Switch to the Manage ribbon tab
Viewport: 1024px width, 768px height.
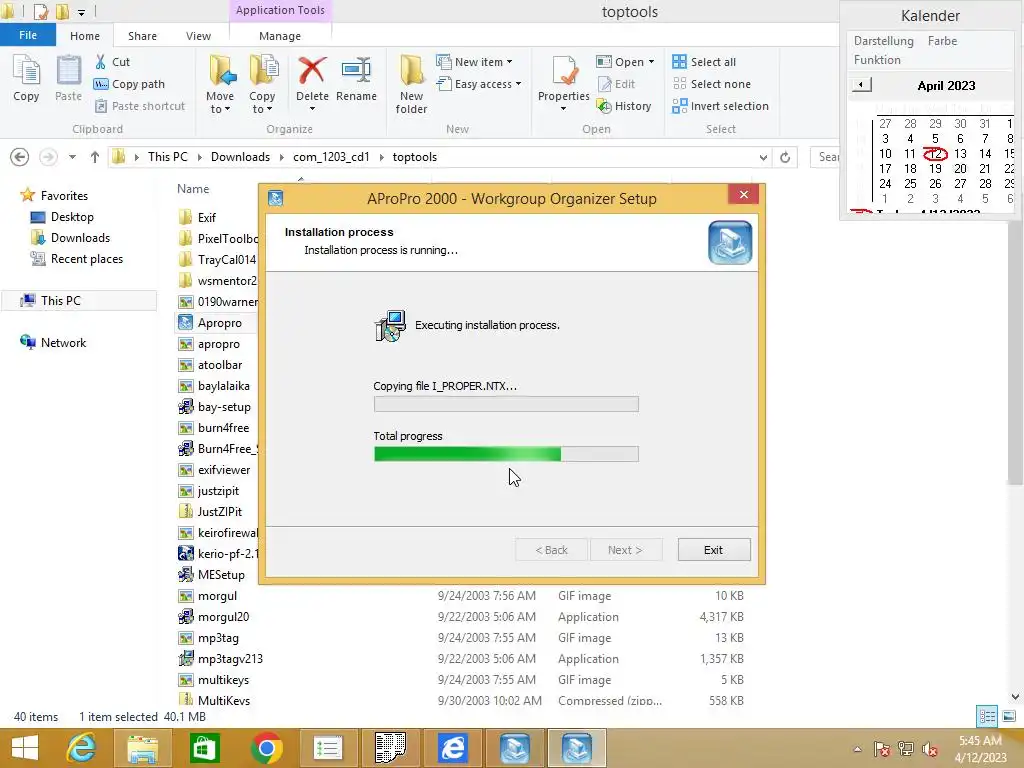(280, 36)
